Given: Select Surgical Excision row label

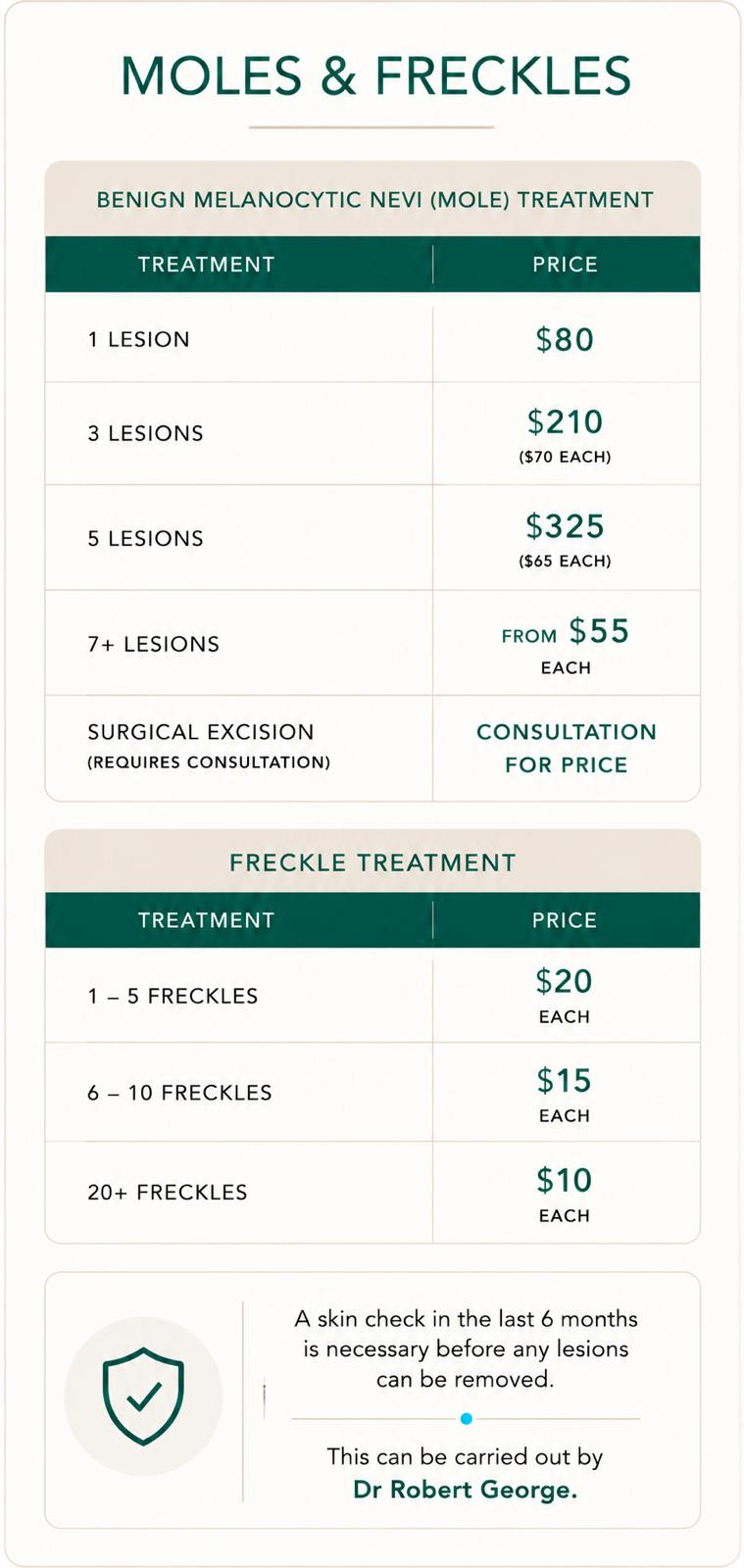Looking at the screenshot, I should pyautogui.click(x=209, y=746).
